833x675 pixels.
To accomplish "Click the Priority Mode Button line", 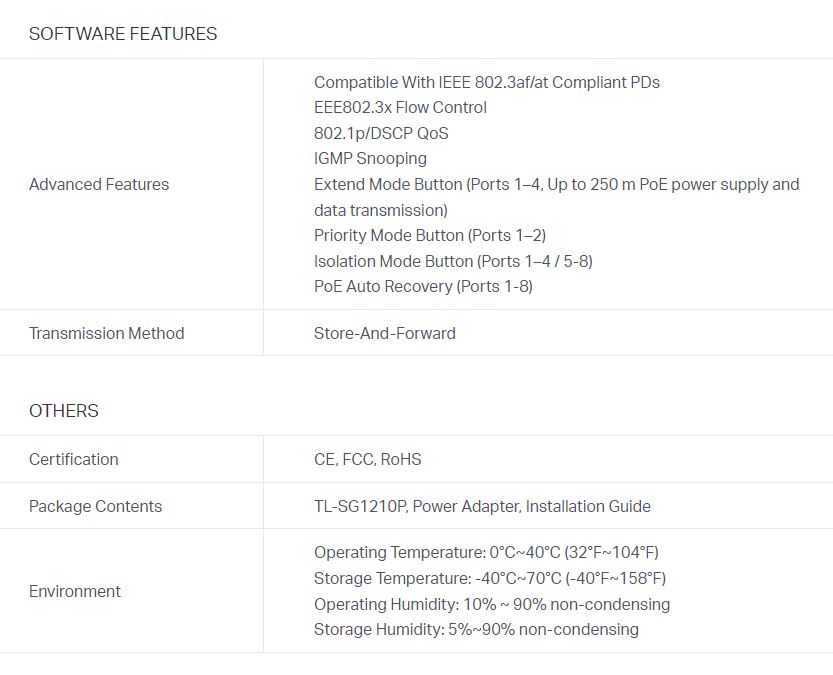I will pyautogui.click(x=430, y=235).
